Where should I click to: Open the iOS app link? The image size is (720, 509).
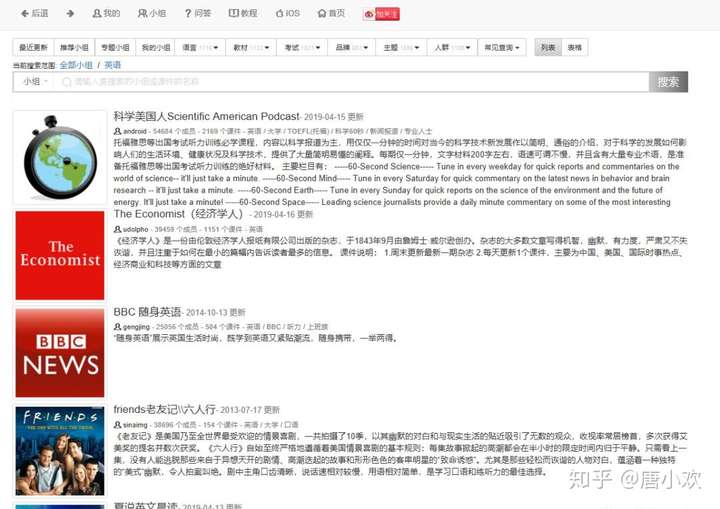click(x=287, y=13)
